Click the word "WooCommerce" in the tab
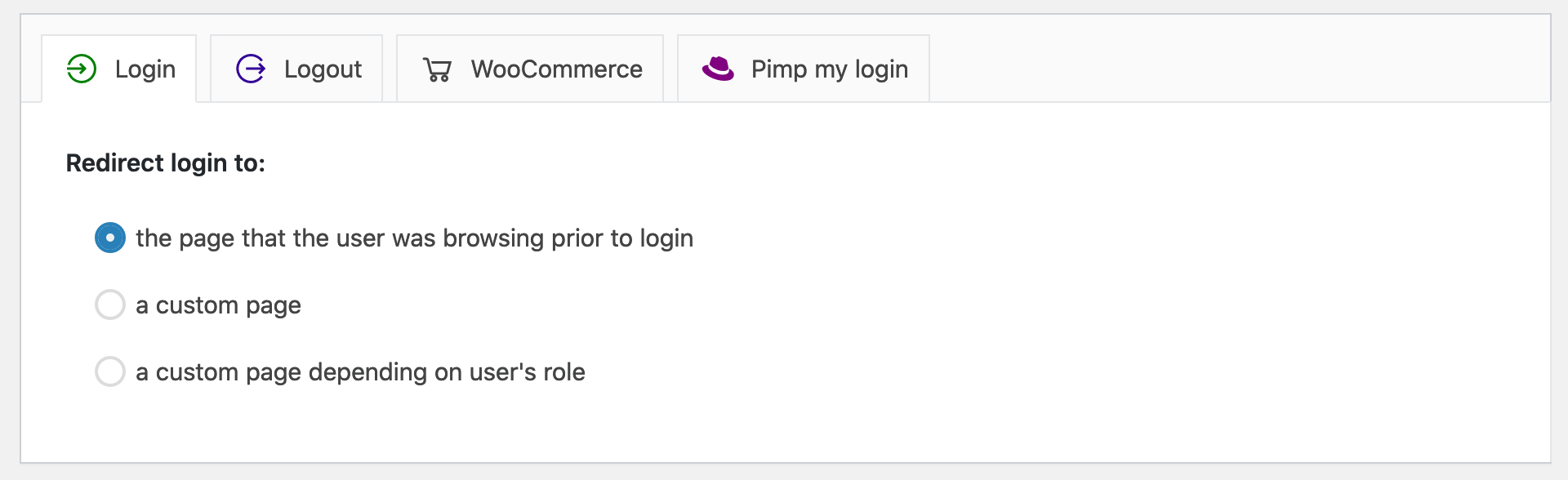Viewport: 1568px width, 480px height. [x=557, y=69]
